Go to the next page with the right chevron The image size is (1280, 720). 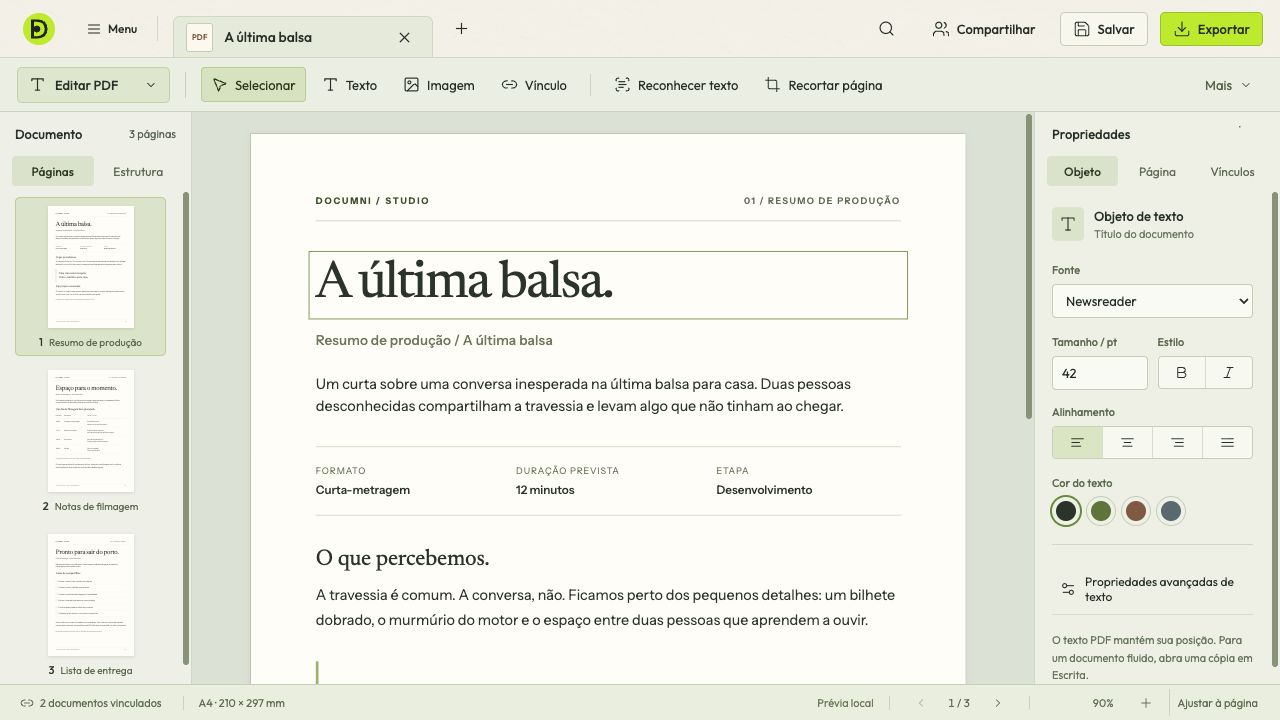pos(997,703)
